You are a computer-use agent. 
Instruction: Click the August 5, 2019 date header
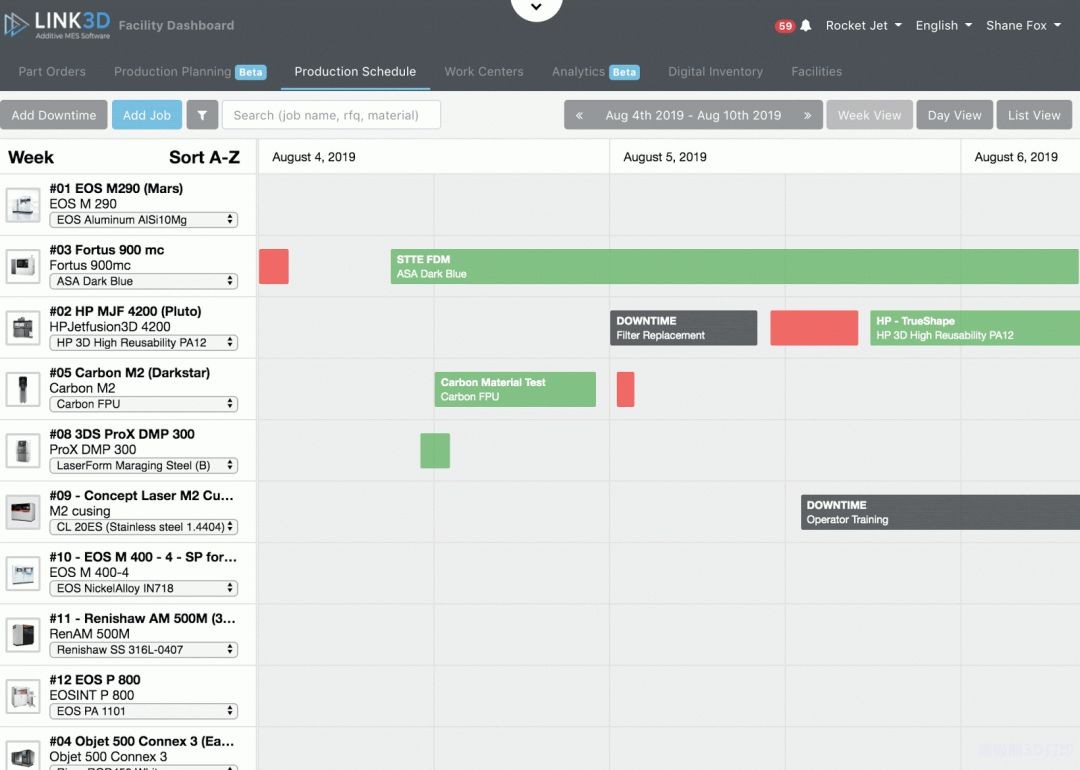(665, 157)
